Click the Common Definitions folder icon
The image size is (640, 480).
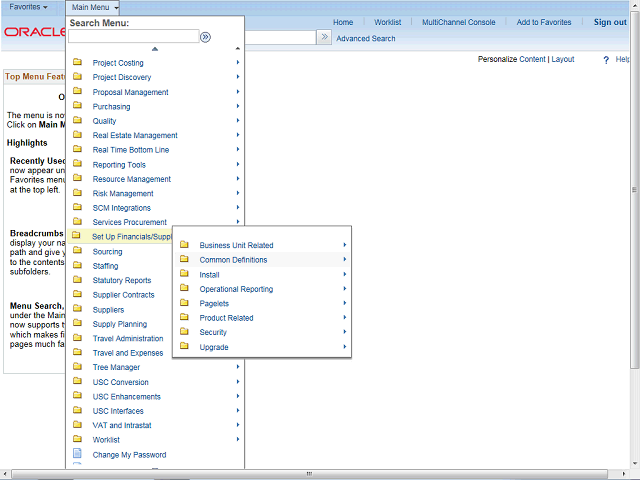coord(184,259)
